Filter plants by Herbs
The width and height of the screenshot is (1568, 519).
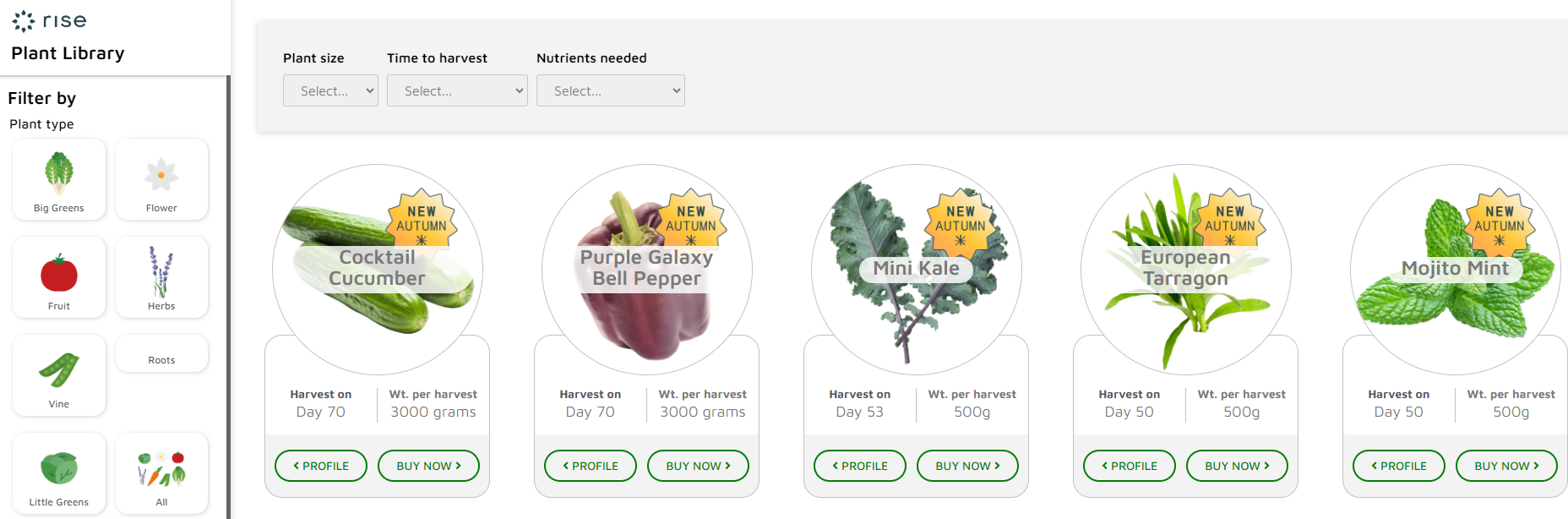point(161,277)
